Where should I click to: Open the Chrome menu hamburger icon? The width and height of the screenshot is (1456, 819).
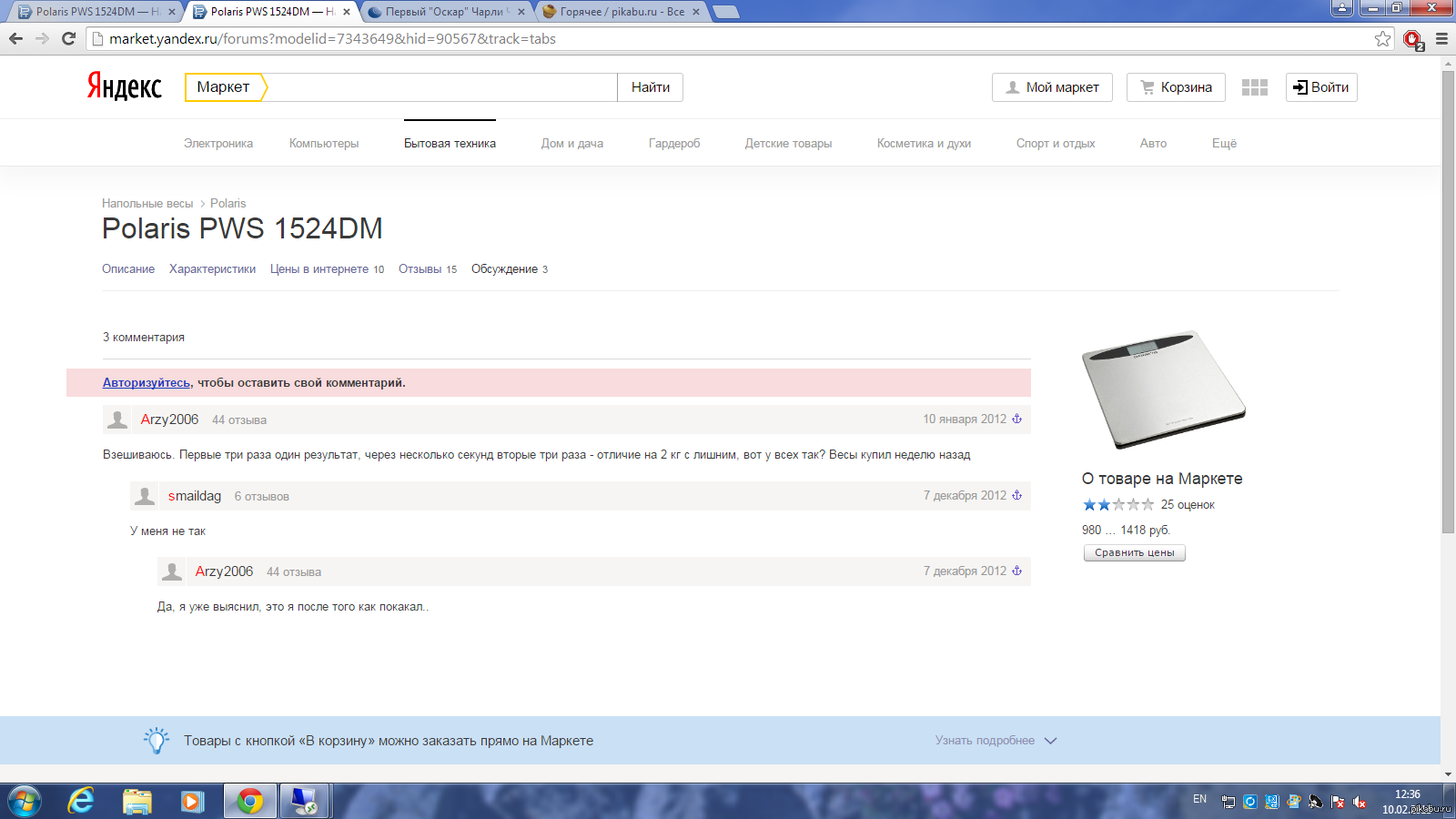click(x=1441, y=38)
